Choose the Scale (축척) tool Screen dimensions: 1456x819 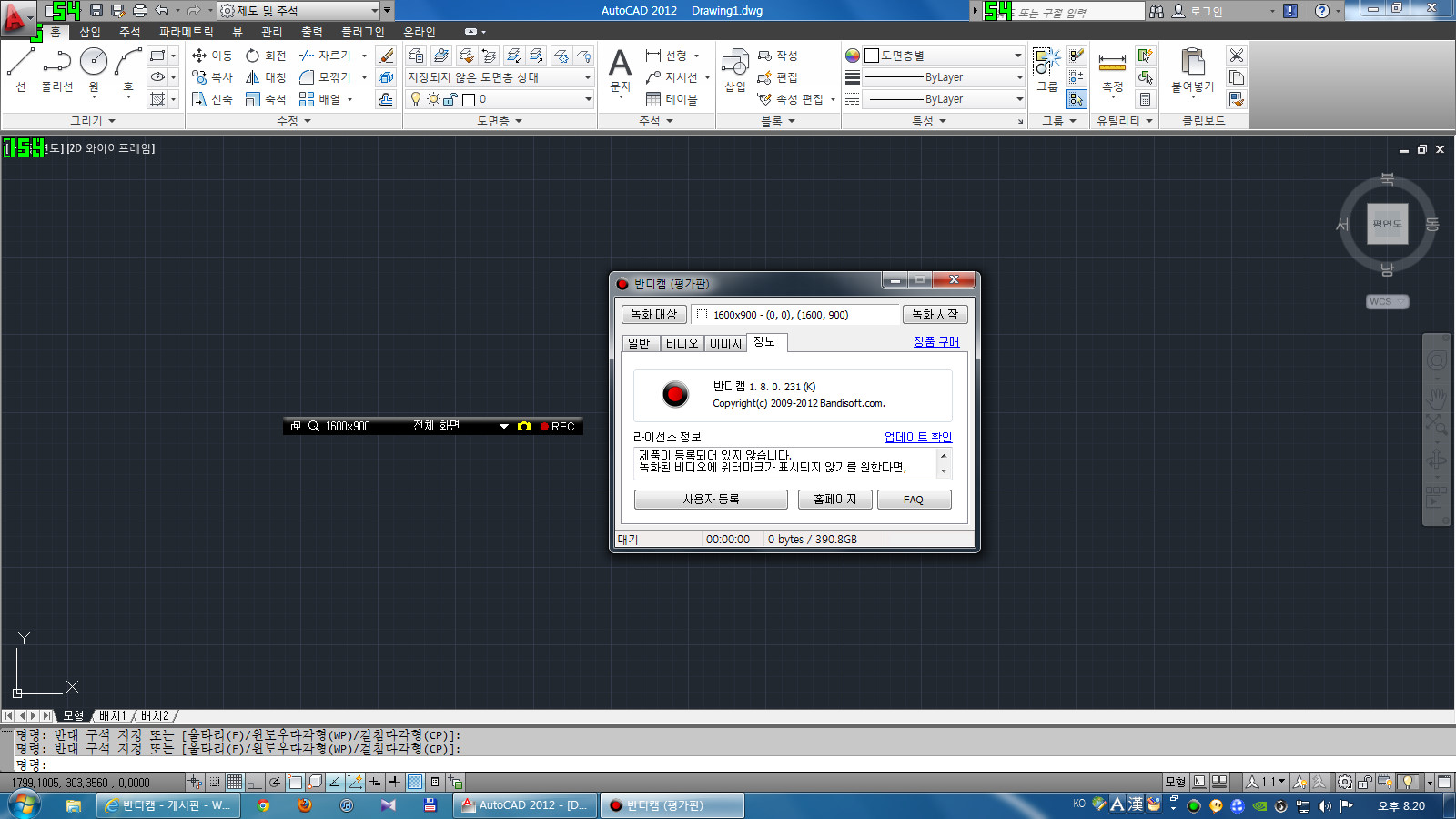pos(266,99)
